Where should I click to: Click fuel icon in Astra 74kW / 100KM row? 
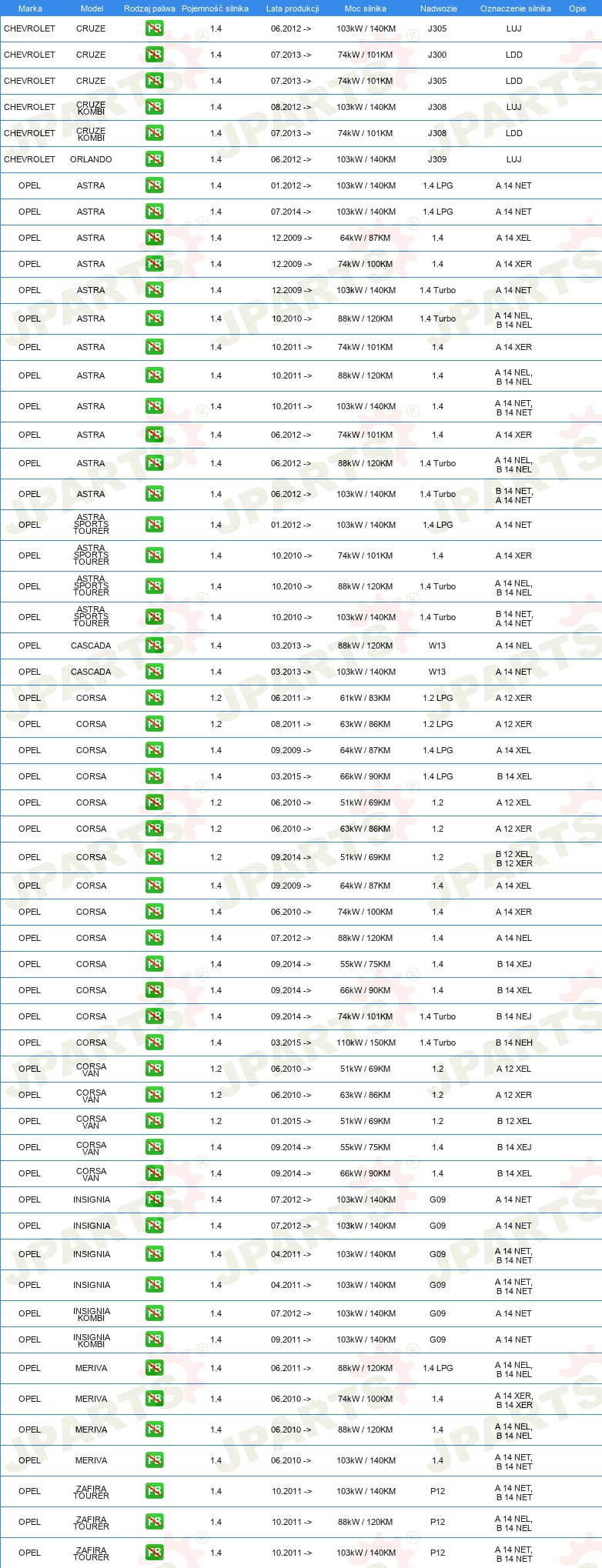pos(154,264)
